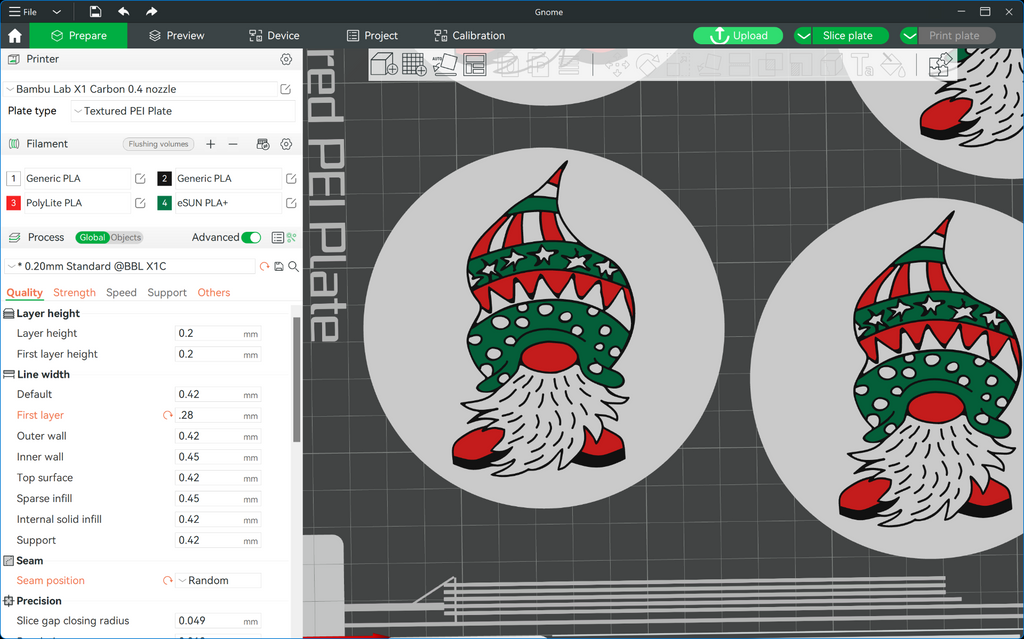This screenshot has width=1024, height=639.
Task: Open filament 3 PolyLite PLA selector
Action: (77, 203)
